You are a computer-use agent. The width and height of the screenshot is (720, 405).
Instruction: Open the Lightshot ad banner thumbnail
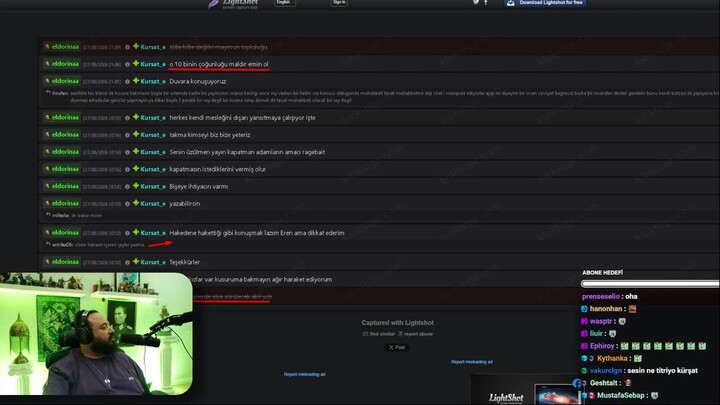click(525, 390)
